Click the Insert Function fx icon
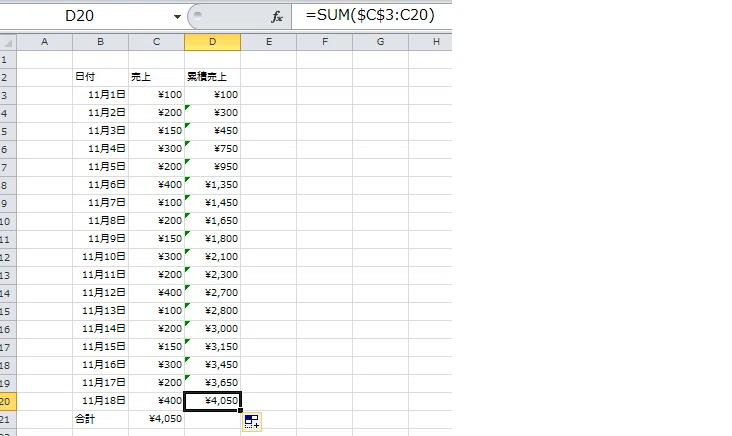Viewport: 732px width, 436px height. tap(277, 17)
